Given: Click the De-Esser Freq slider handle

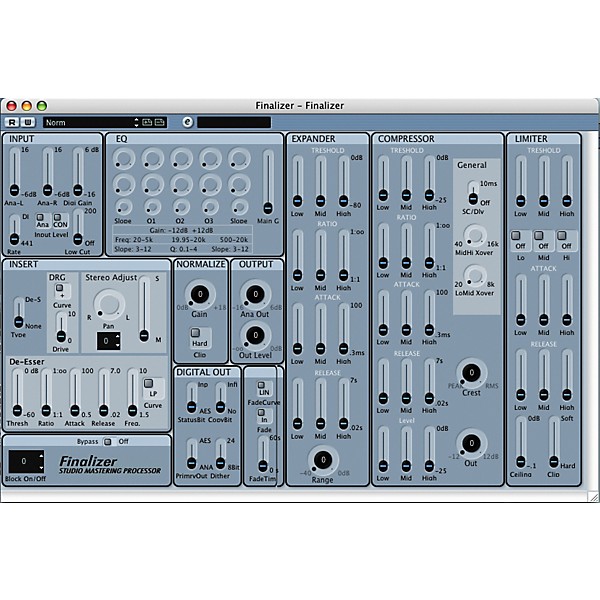Looking at the screenshot, I should pyautogui.click(x=132, y=411).
